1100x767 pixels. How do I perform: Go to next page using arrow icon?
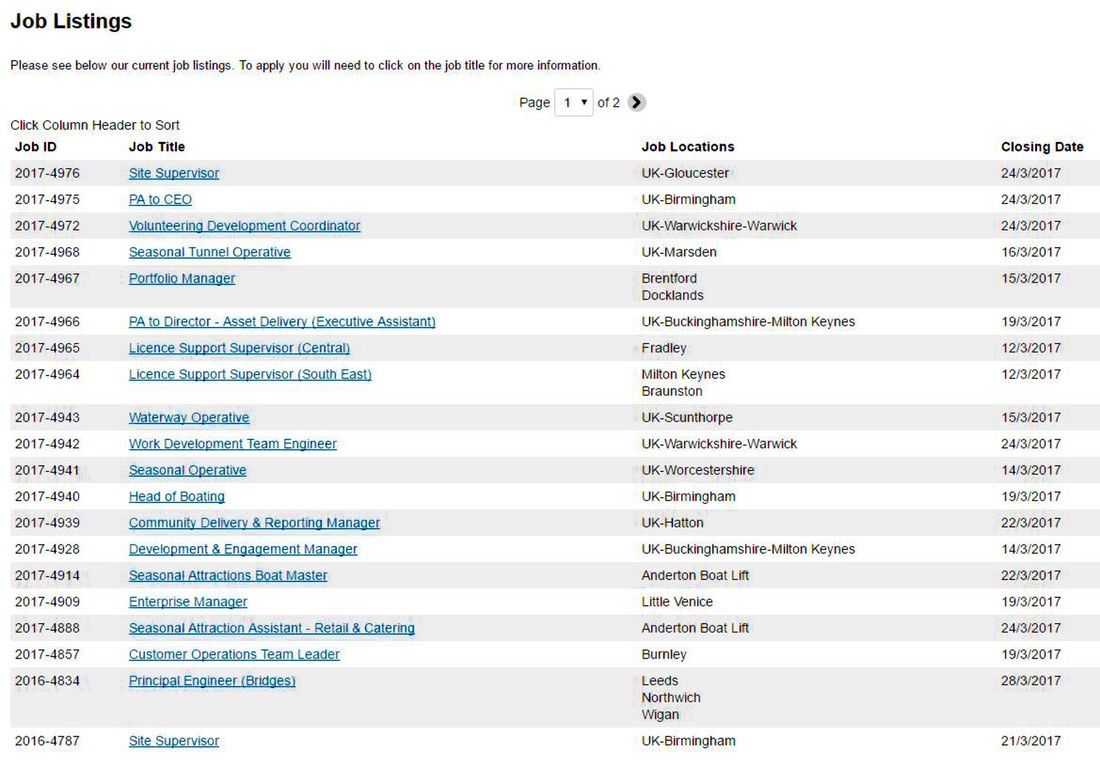click(x=637, y=102)
